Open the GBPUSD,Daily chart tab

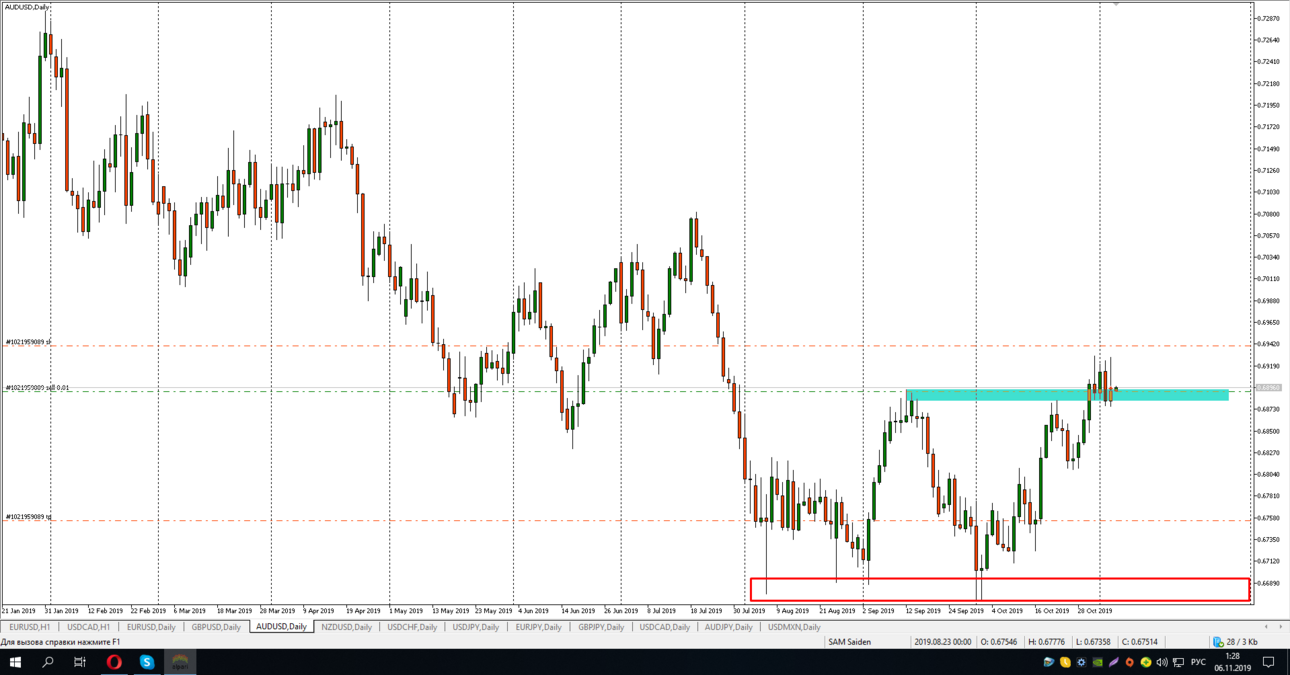pyautogui.click(x=216, y=627)
